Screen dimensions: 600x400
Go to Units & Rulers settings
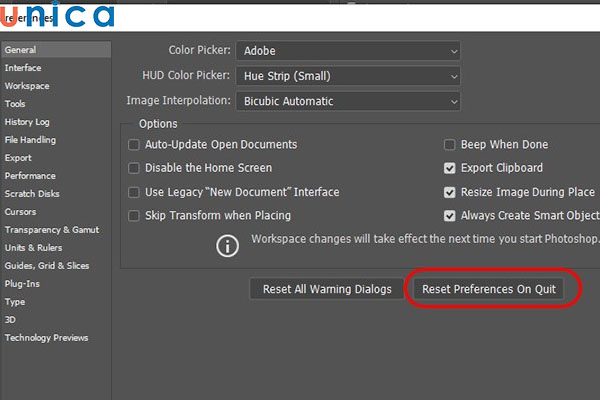click(33, 248)
